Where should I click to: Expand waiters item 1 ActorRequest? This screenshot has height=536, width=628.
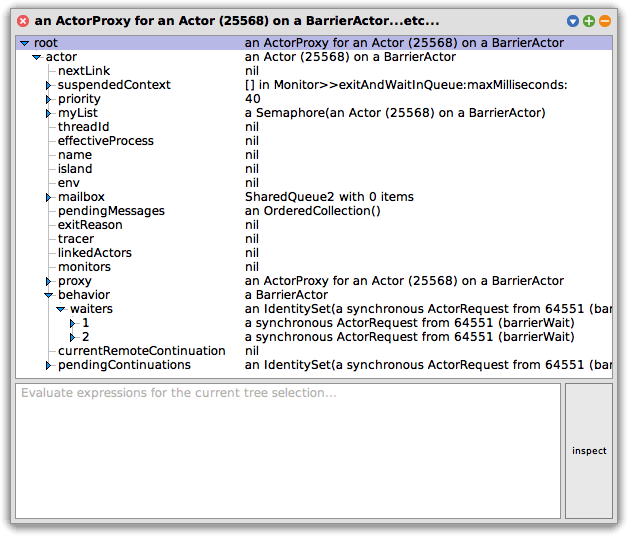[x=72, y=323]
